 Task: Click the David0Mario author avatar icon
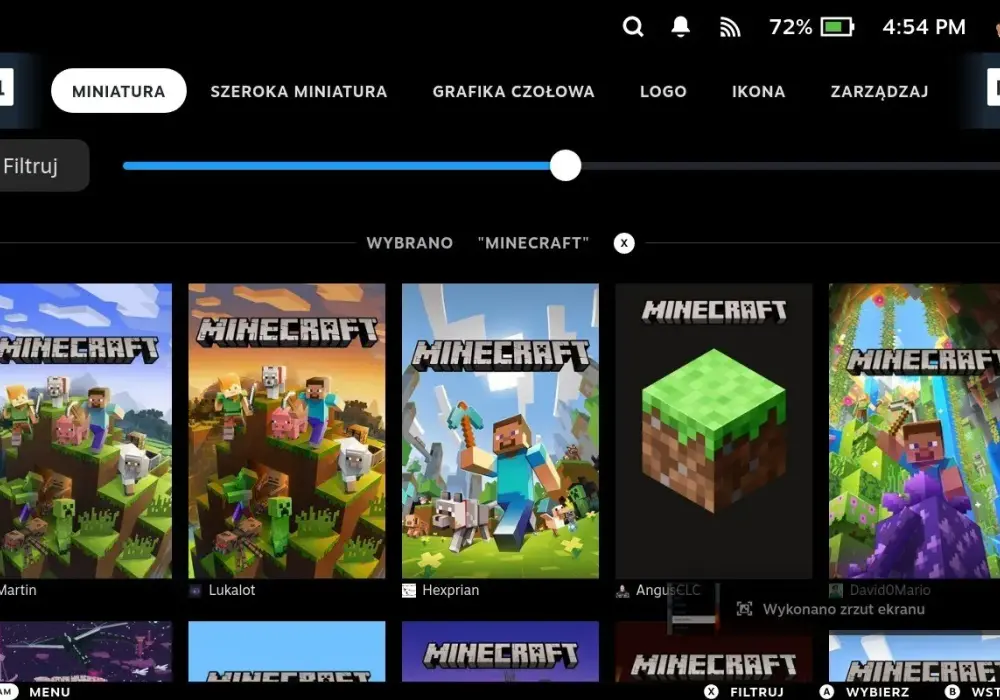point(835,591)
